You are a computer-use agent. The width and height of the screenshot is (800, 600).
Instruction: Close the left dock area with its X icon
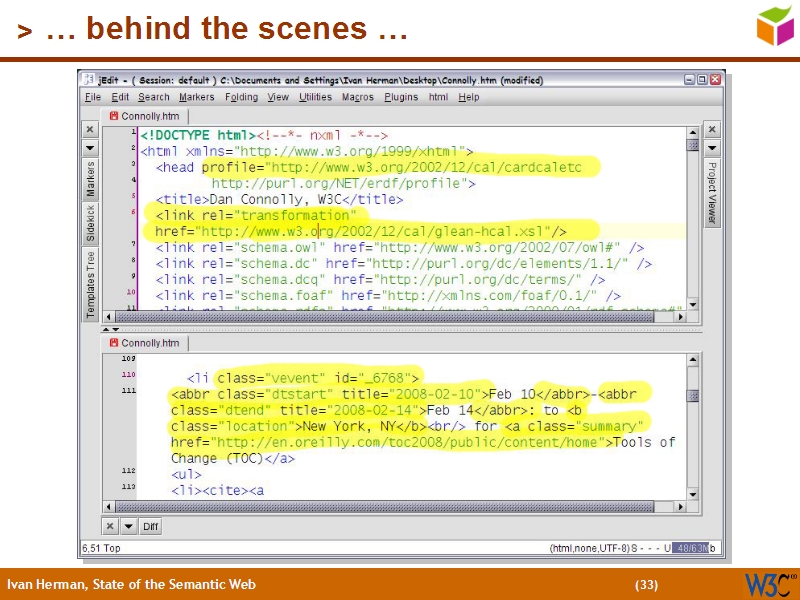pyautogui.click(x=89, y=129)
